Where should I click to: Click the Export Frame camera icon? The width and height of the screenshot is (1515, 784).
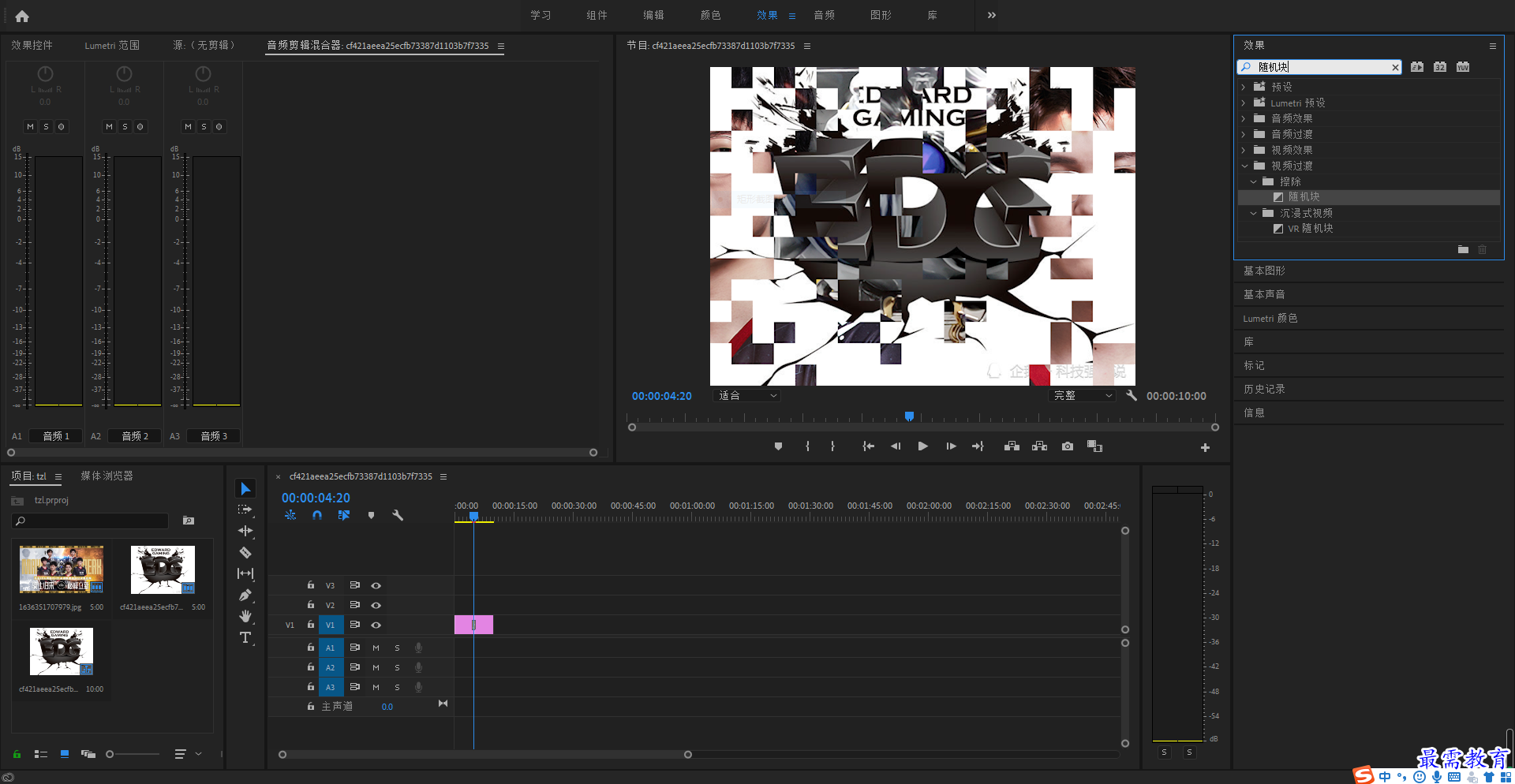pyautogui.click(x=1068, y=446)
